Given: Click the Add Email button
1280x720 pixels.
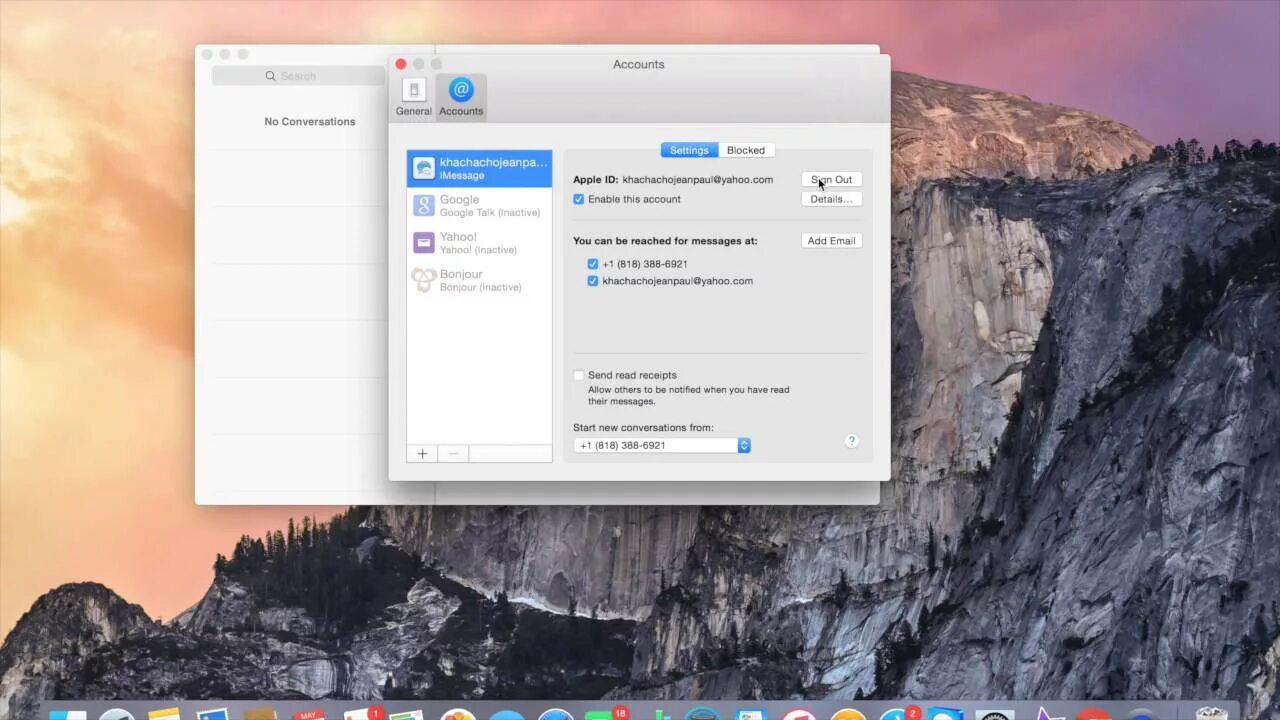Looking at the screenshot, I should pyautogui.click(x=832, y=241).
